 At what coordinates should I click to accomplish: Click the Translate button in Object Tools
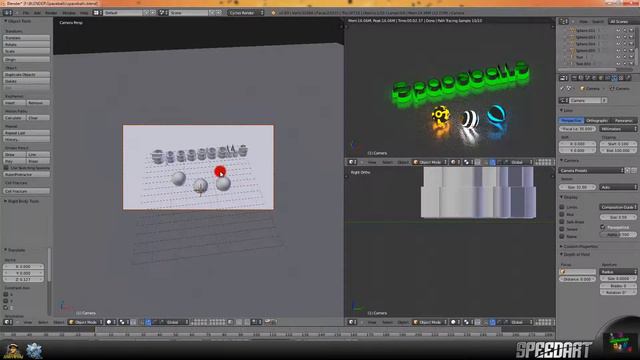(27, 38)
